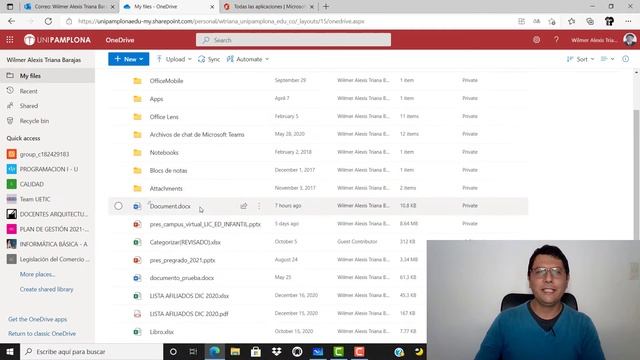Open the view options dropdown
The image size is (640, 360).
coord(607,59)
